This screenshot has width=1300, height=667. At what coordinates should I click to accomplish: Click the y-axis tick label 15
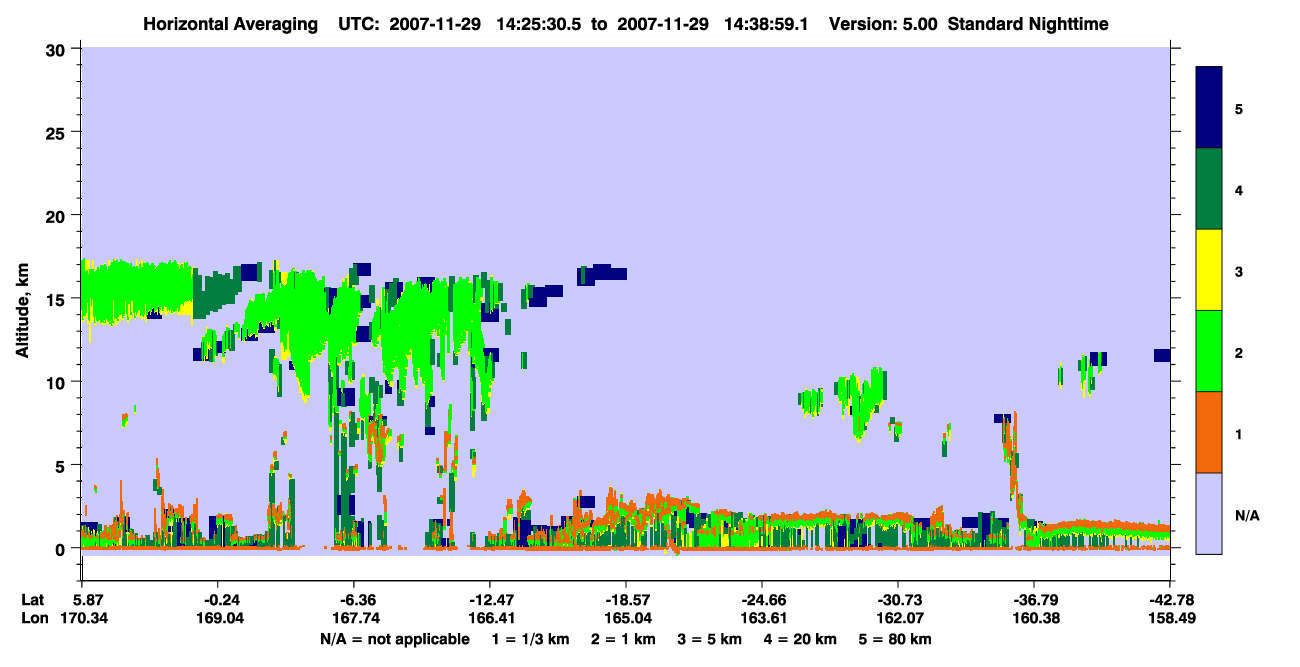(58, 299)
